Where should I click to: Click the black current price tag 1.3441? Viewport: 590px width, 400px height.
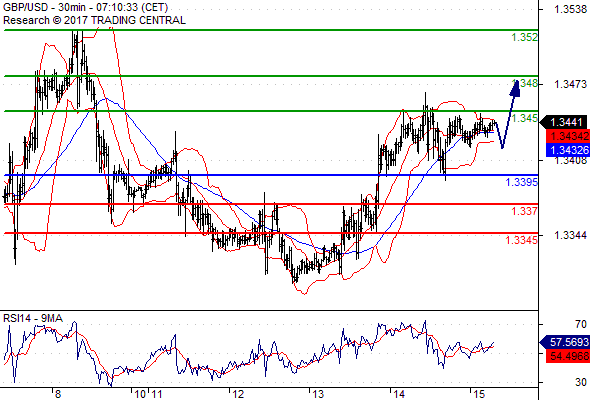tap(564, 122)
